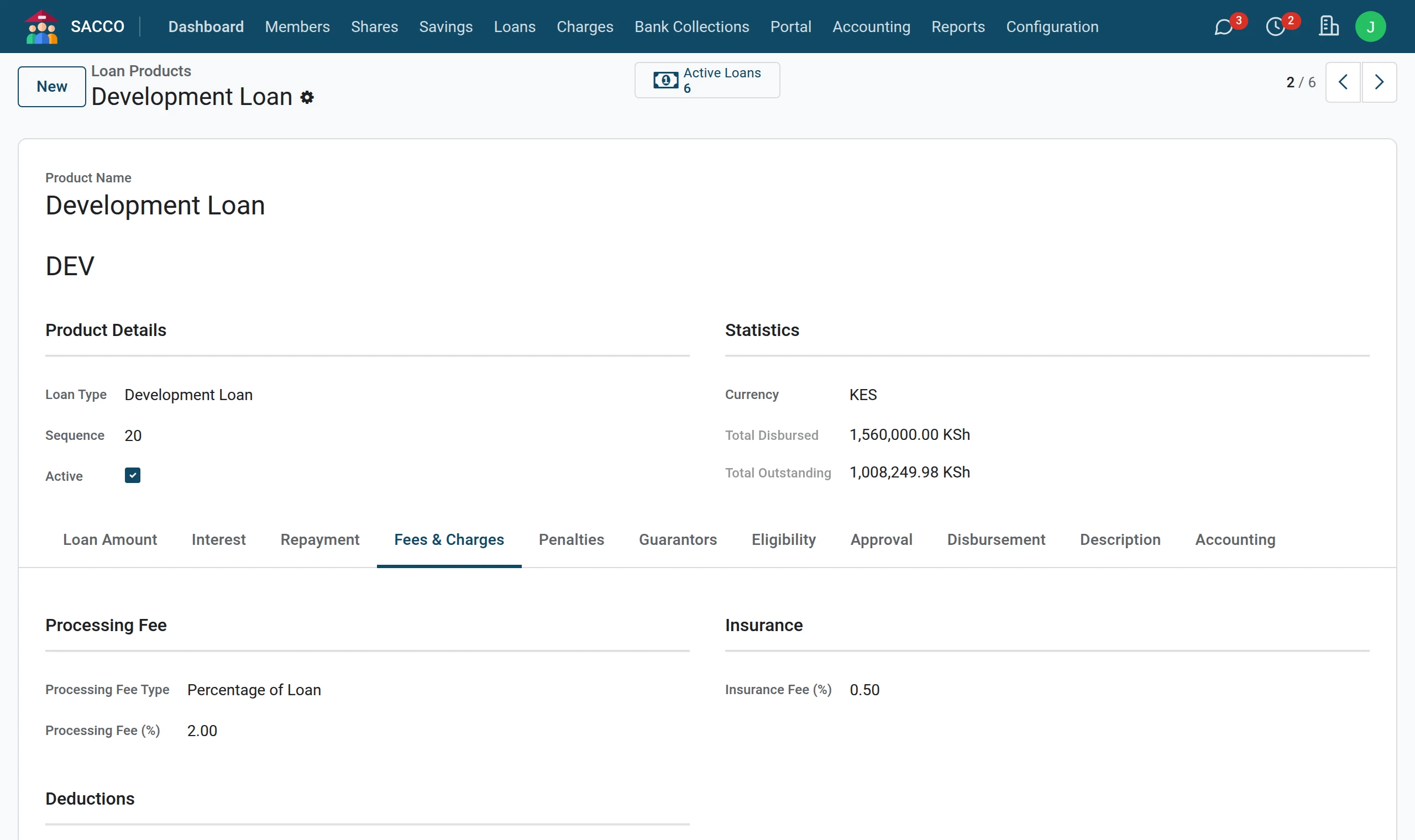Screen dimensions: 1415x840
Task: Click the Processing Fee section heading
Action: coord(106,625)
